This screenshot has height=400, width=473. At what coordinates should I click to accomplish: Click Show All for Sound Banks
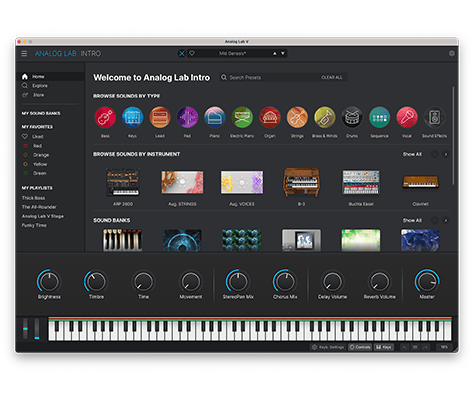tap(412, 220)
